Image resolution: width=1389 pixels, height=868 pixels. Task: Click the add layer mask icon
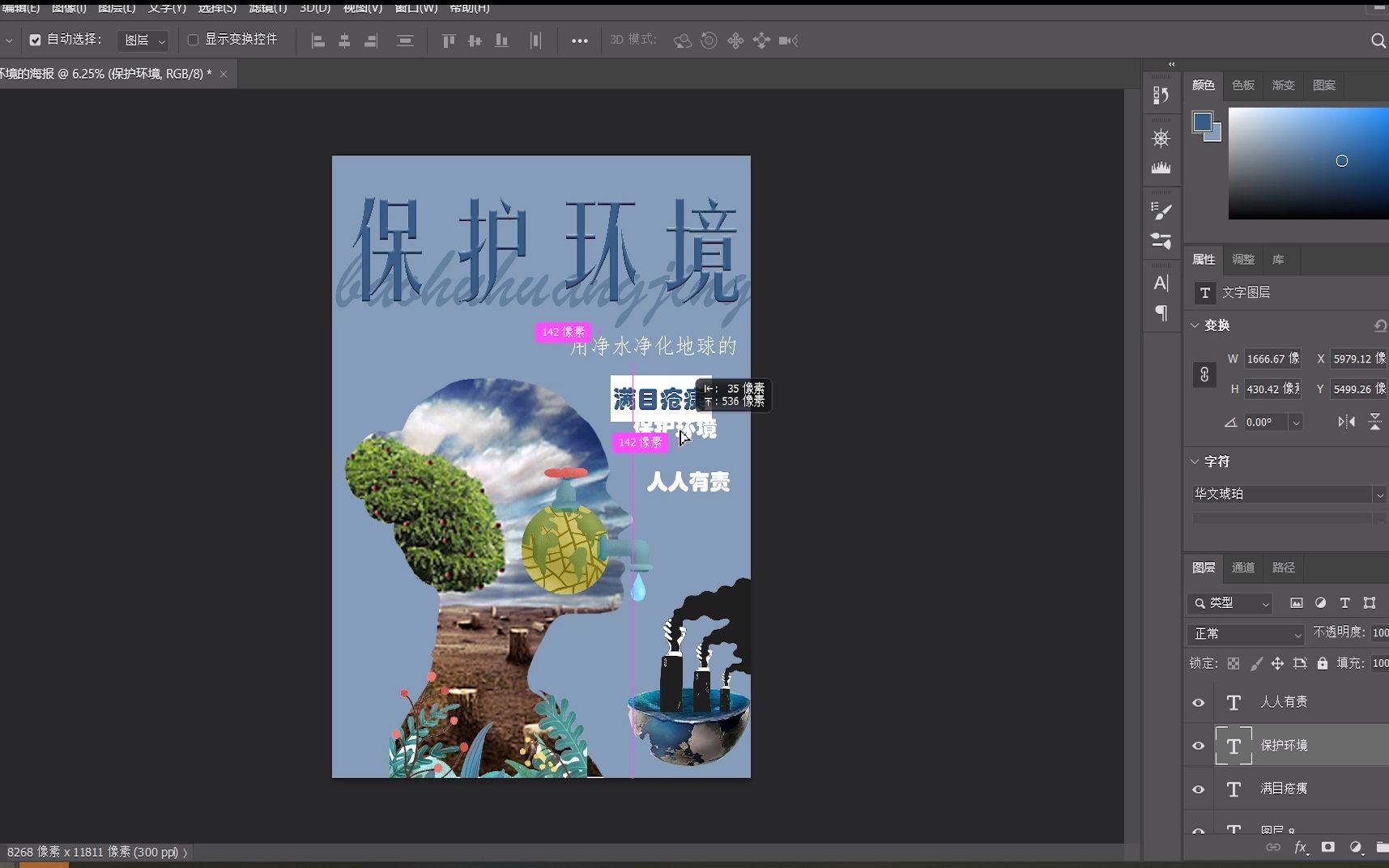[1328, 847]
